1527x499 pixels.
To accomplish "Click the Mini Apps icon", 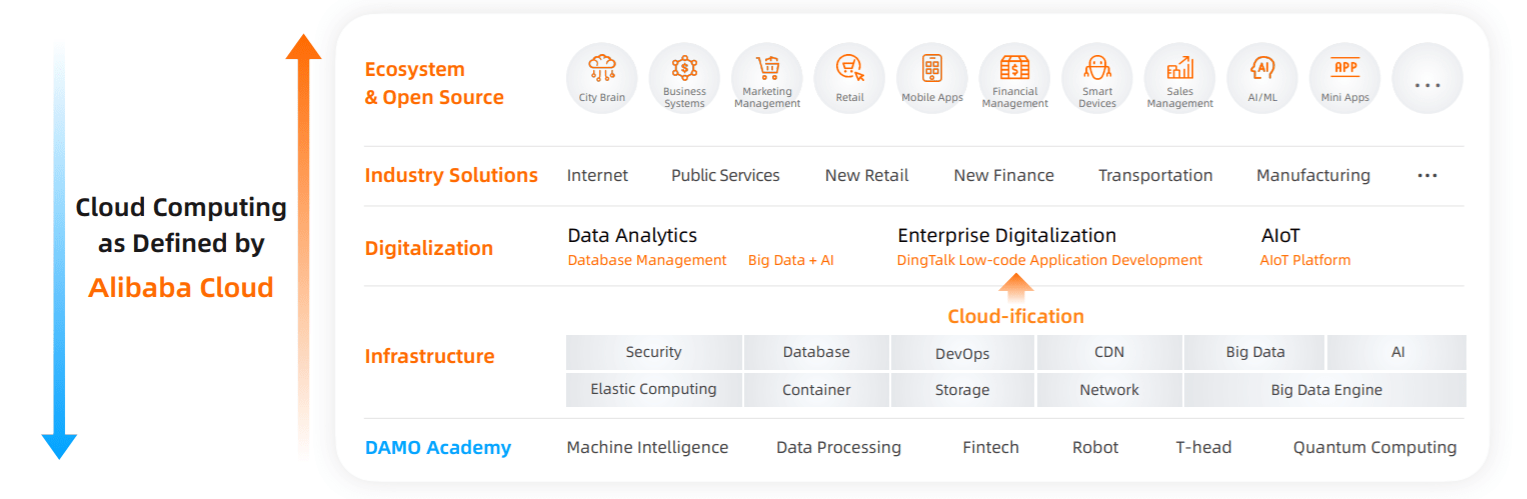I will [x=1345, y=79].
